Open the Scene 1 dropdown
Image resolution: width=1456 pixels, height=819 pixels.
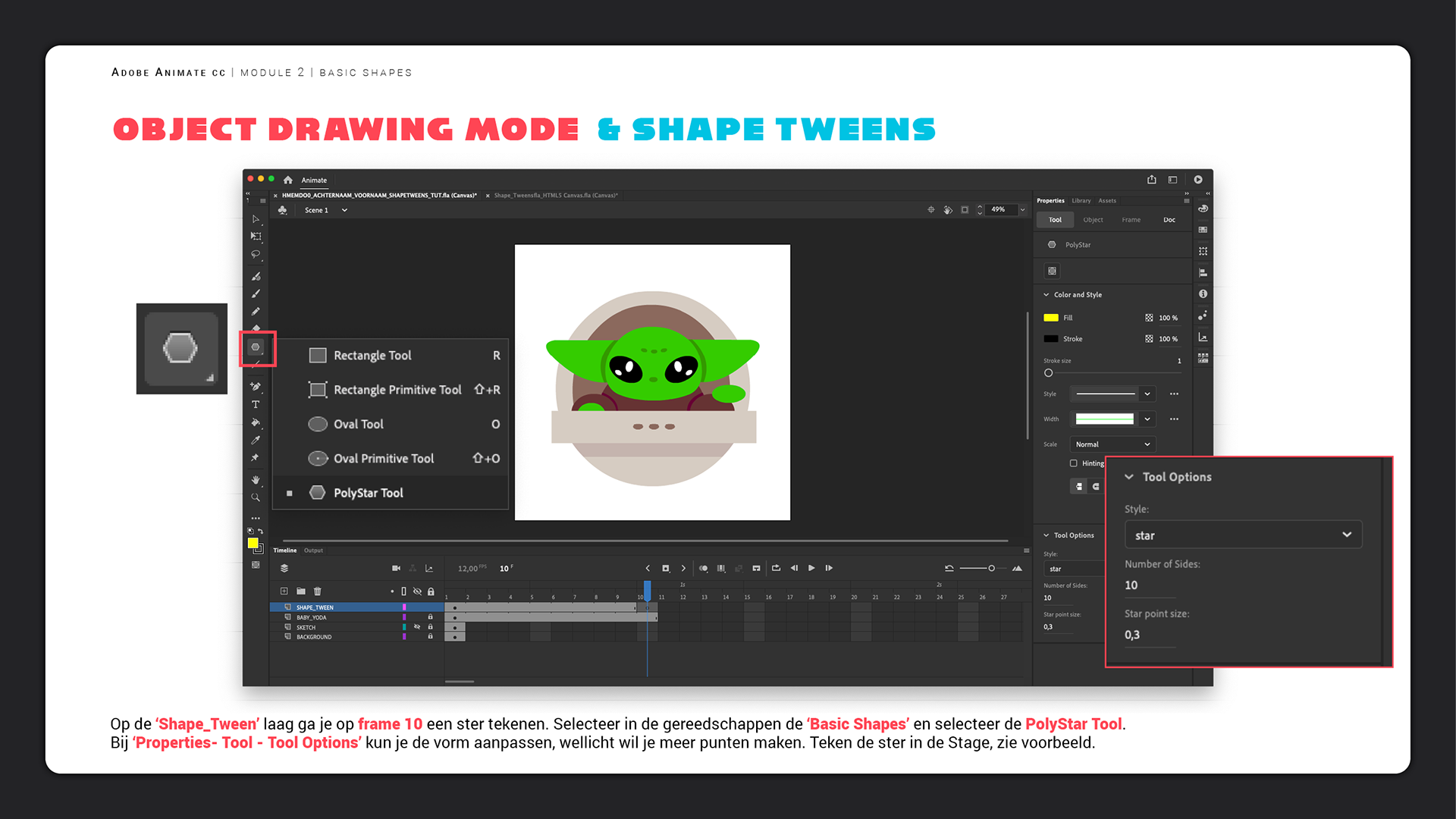pos(344,210)
